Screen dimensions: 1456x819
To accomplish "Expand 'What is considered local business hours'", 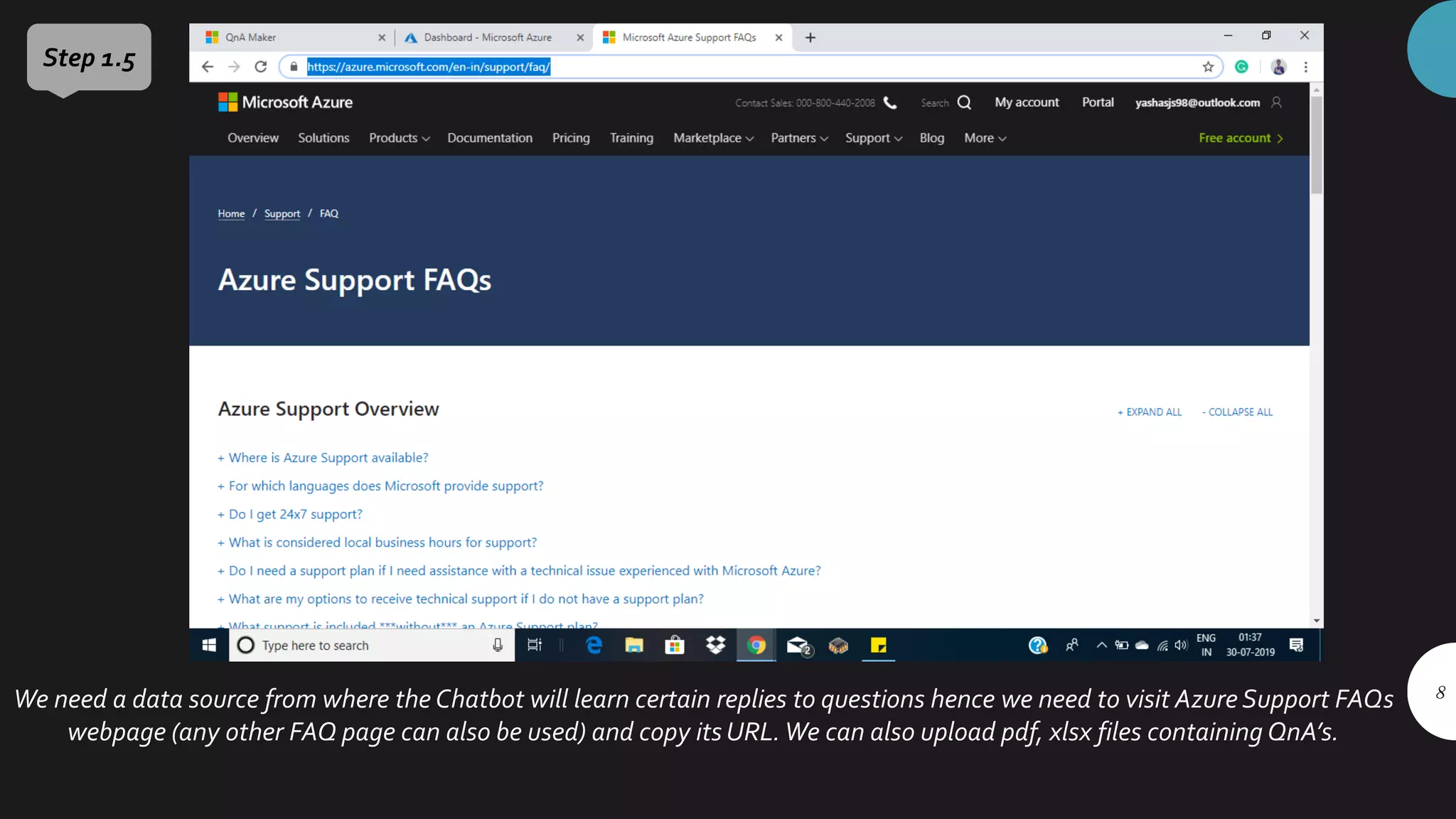I will pyautogui.click(x=378, y=542).
